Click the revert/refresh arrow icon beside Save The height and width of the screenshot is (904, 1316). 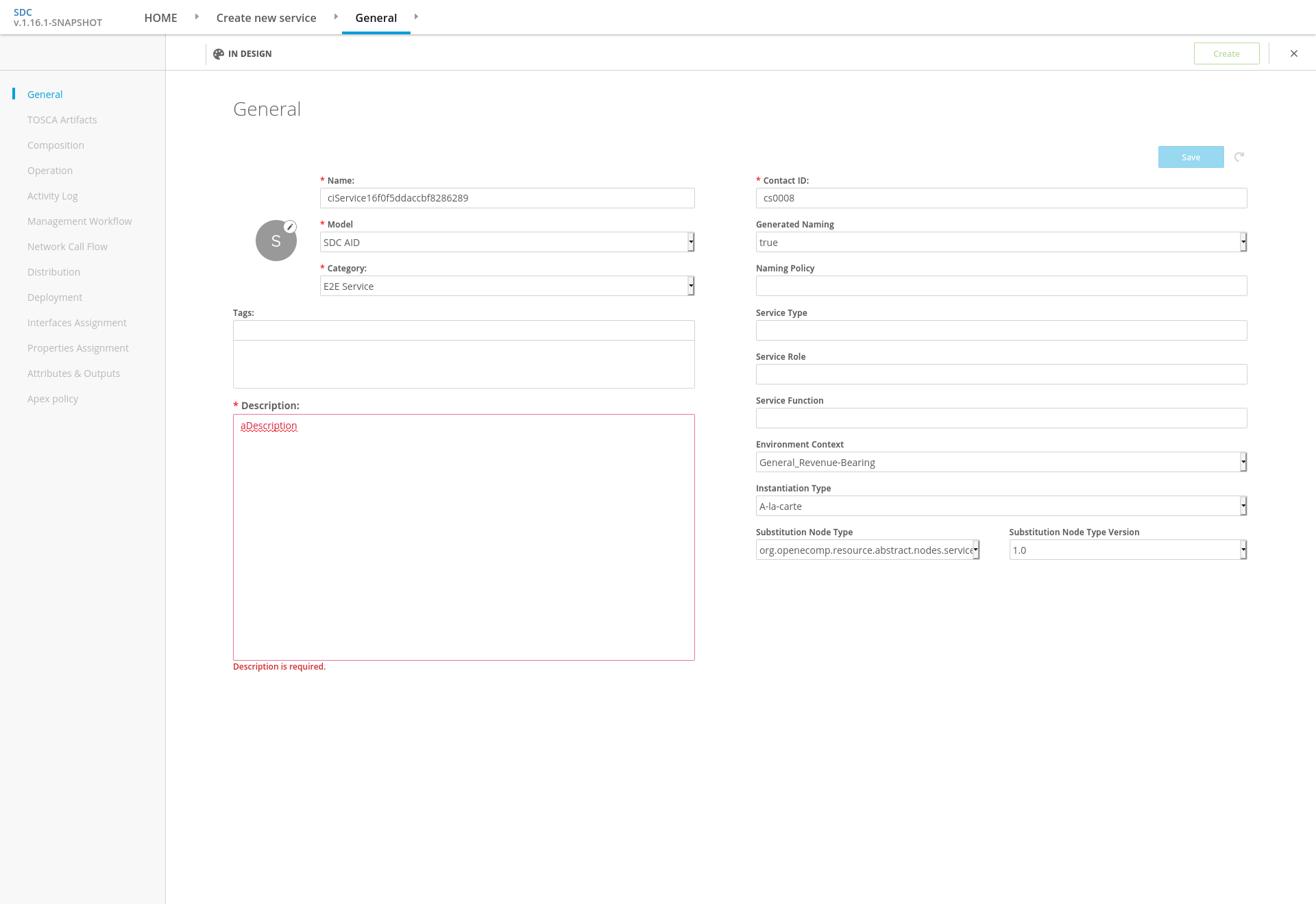1239,157
